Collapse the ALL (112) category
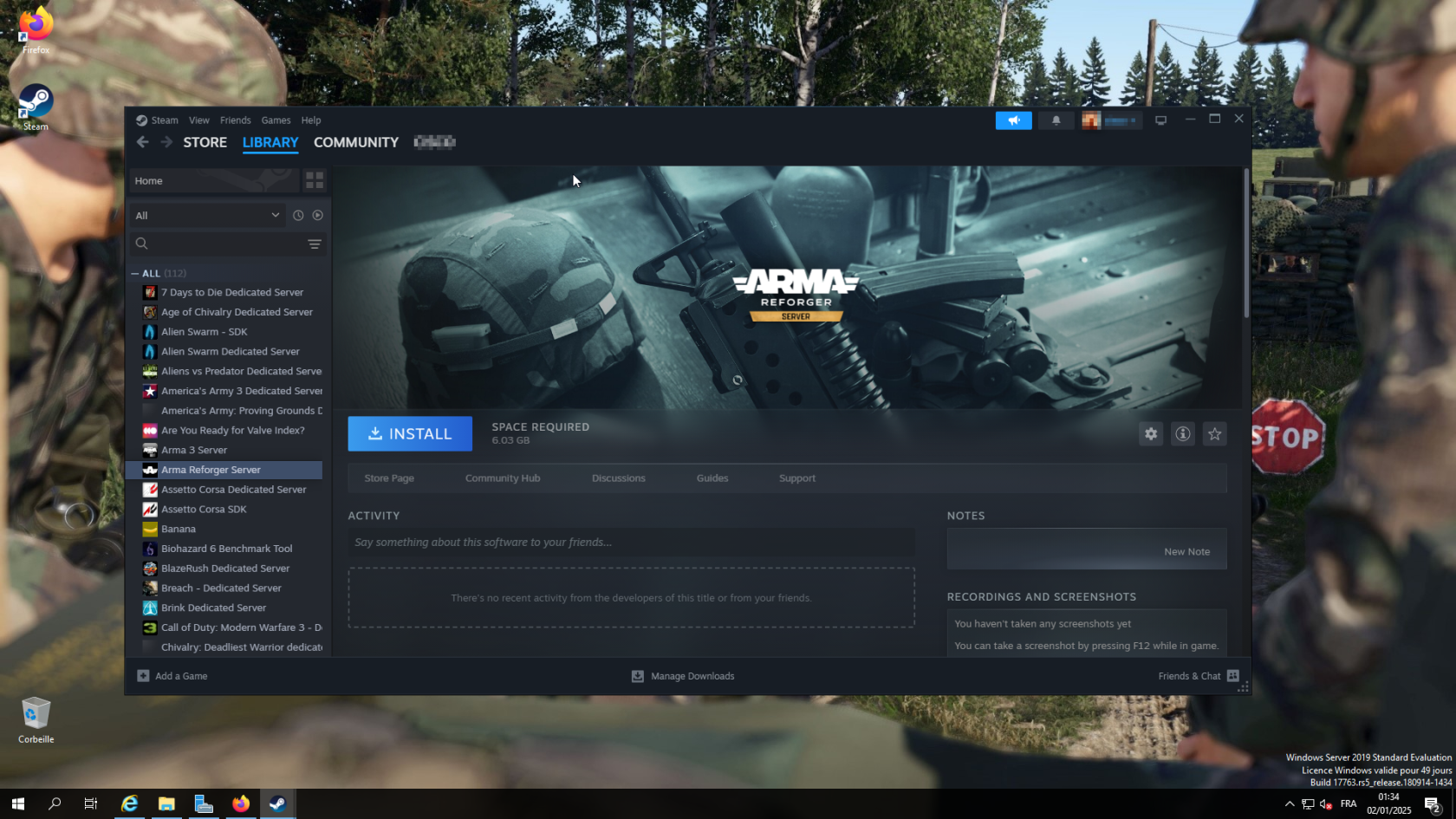1456x819 pixels. pyautogui.click(x=135, y=273)
